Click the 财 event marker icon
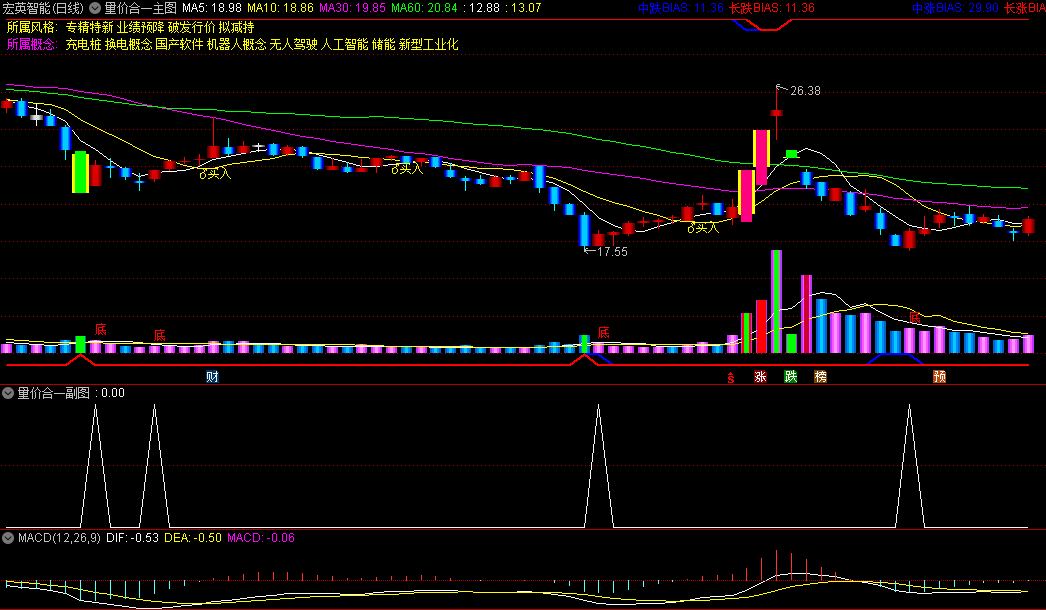The image size is (1046, 610). pos(212,376)
